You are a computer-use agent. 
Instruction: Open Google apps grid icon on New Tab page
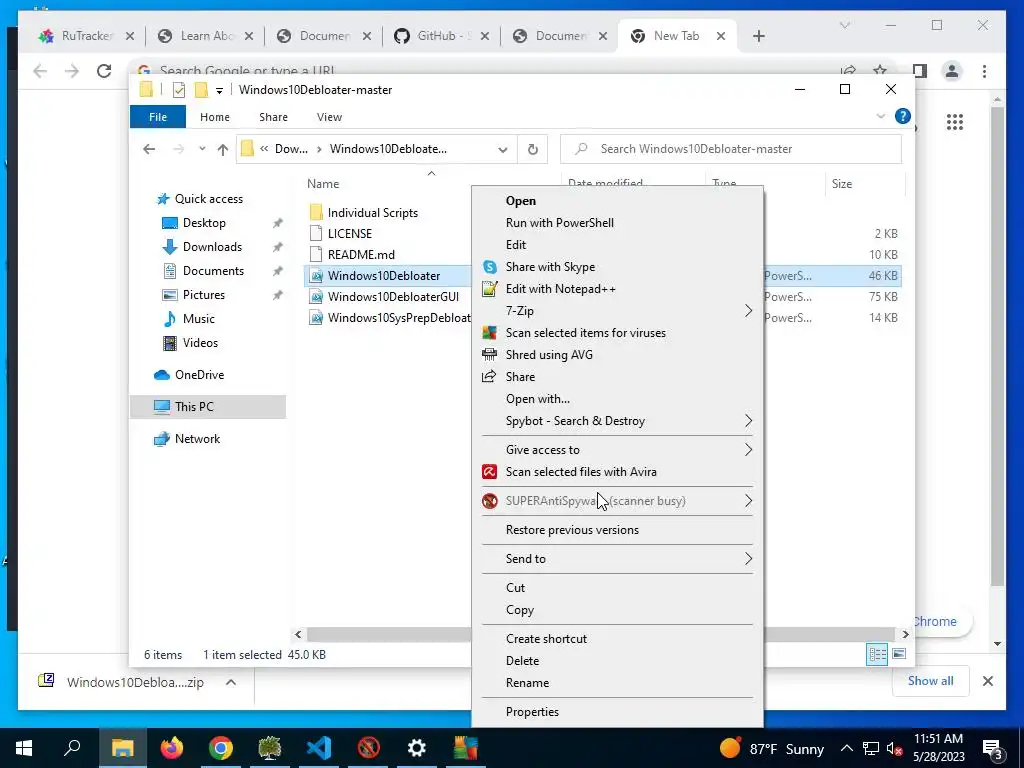click(955, 121)
